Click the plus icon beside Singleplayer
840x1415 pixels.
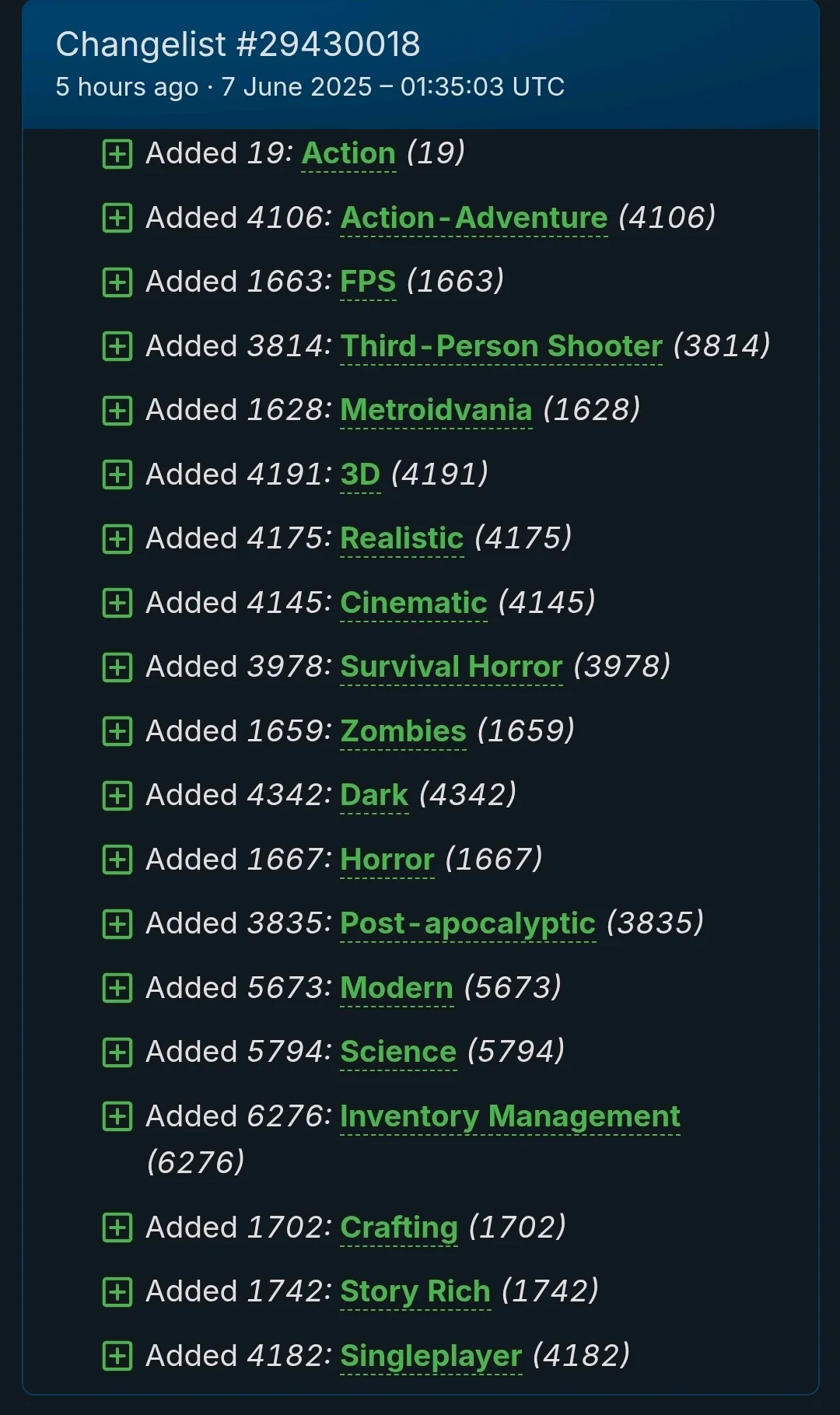pos(117,1356)
